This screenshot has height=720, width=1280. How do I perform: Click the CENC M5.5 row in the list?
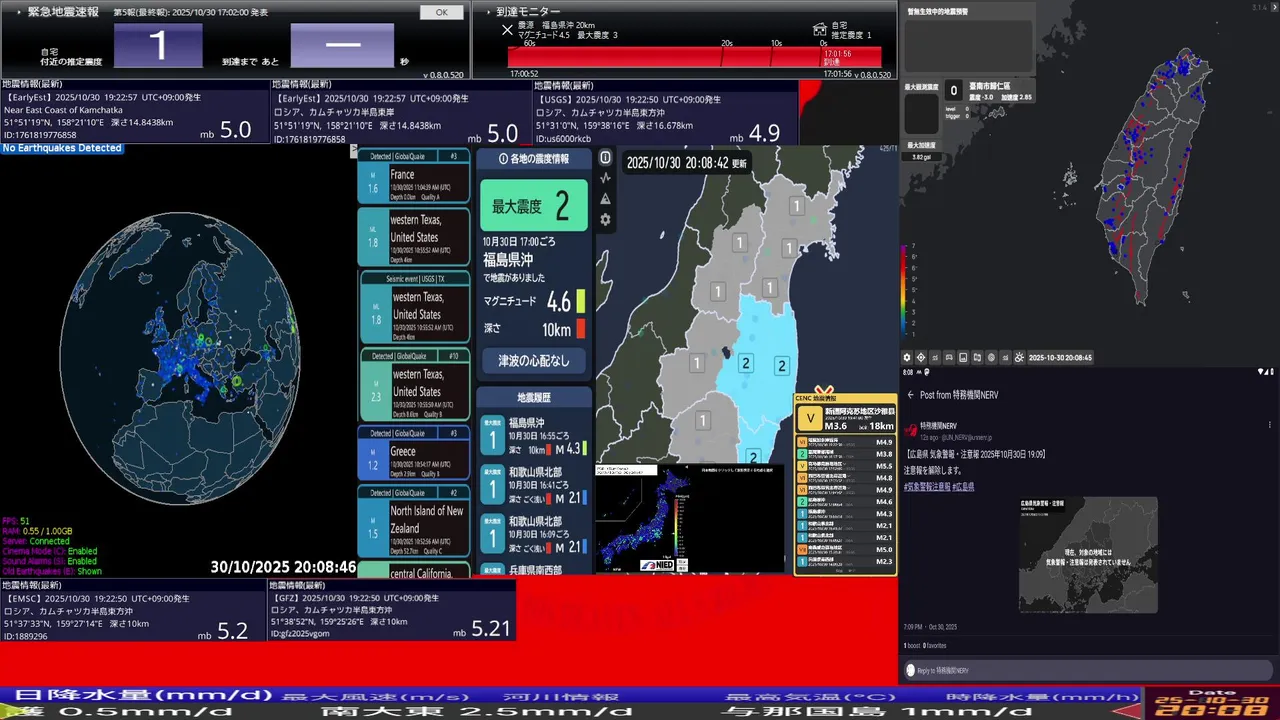pyautogui.click(x=845, y=467)
